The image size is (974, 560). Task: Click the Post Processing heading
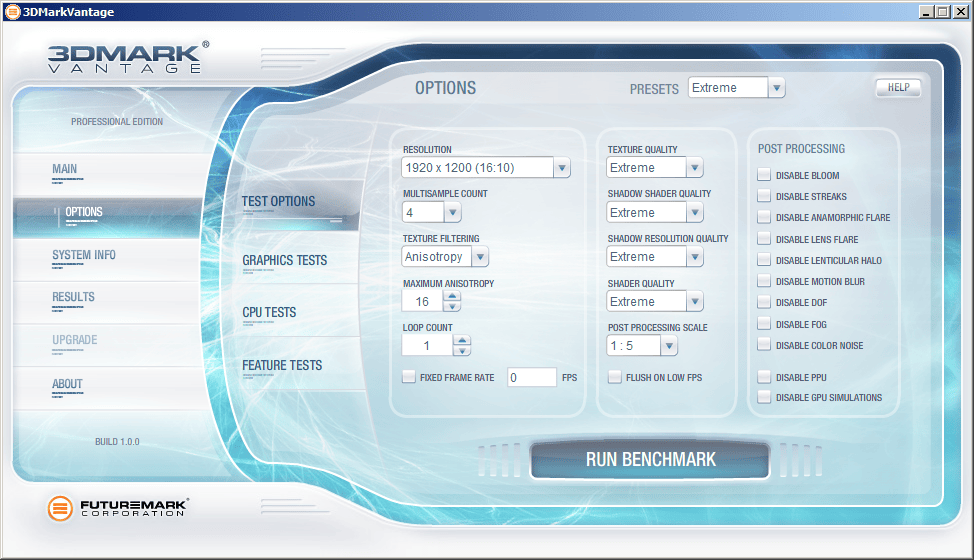pyautogui.click(x=801, y=149)
